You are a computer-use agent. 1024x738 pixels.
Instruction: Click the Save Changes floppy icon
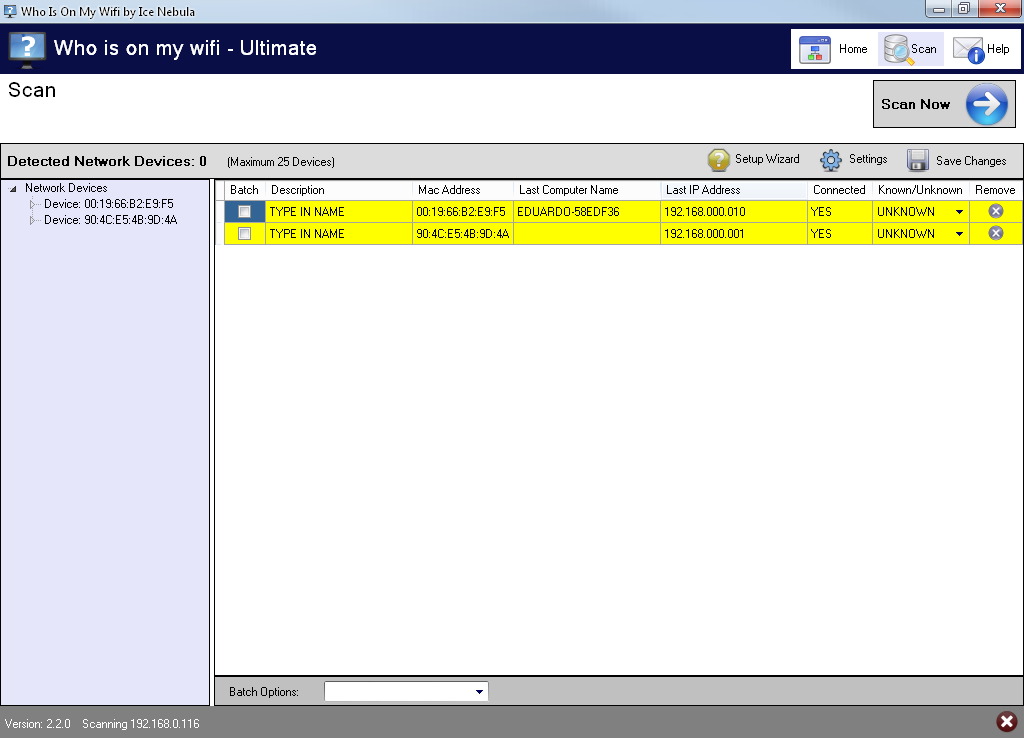coord(918,160)
